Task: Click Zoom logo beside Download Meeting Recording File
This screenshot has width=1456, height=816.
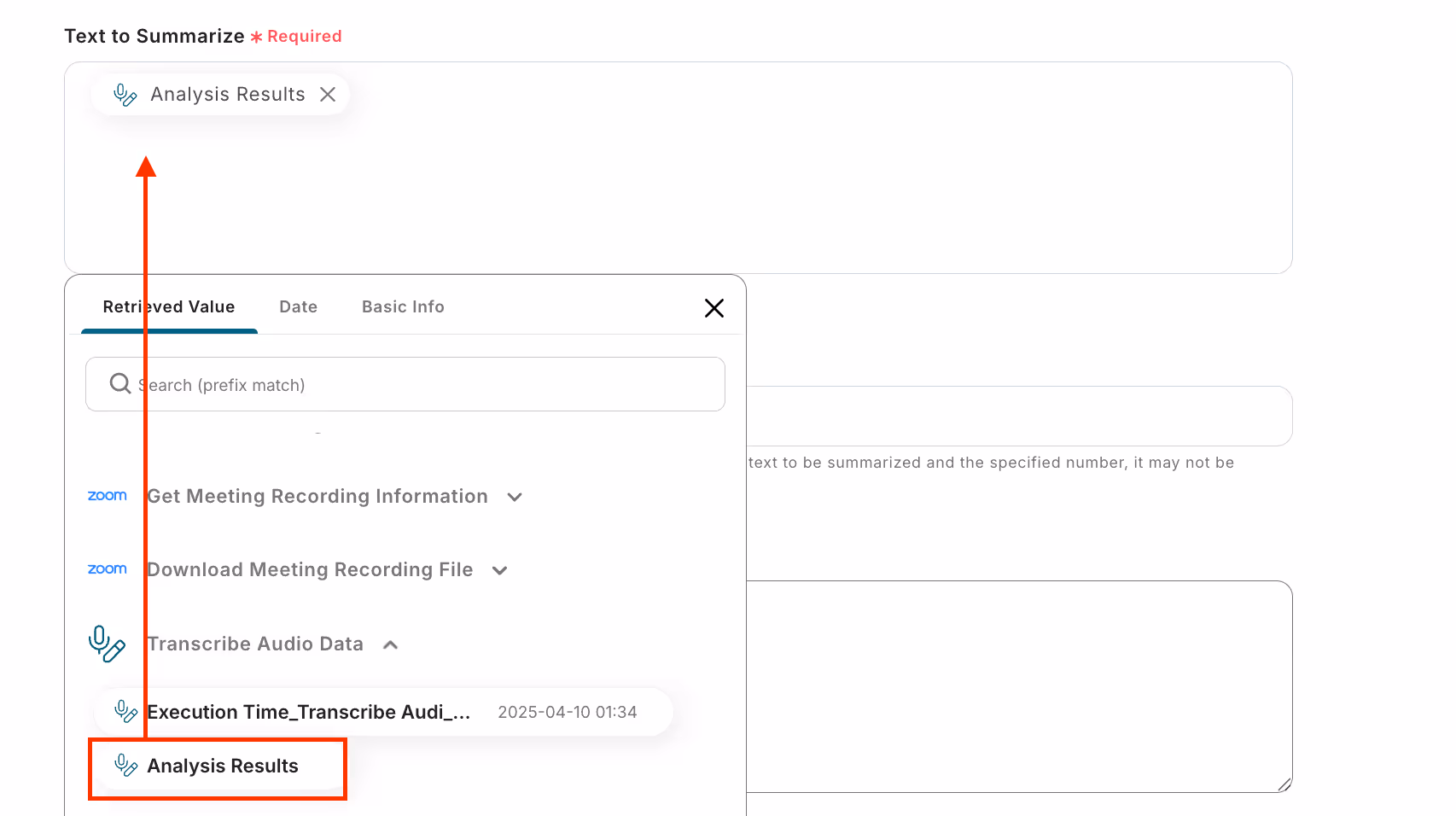Action: [108, 569]
